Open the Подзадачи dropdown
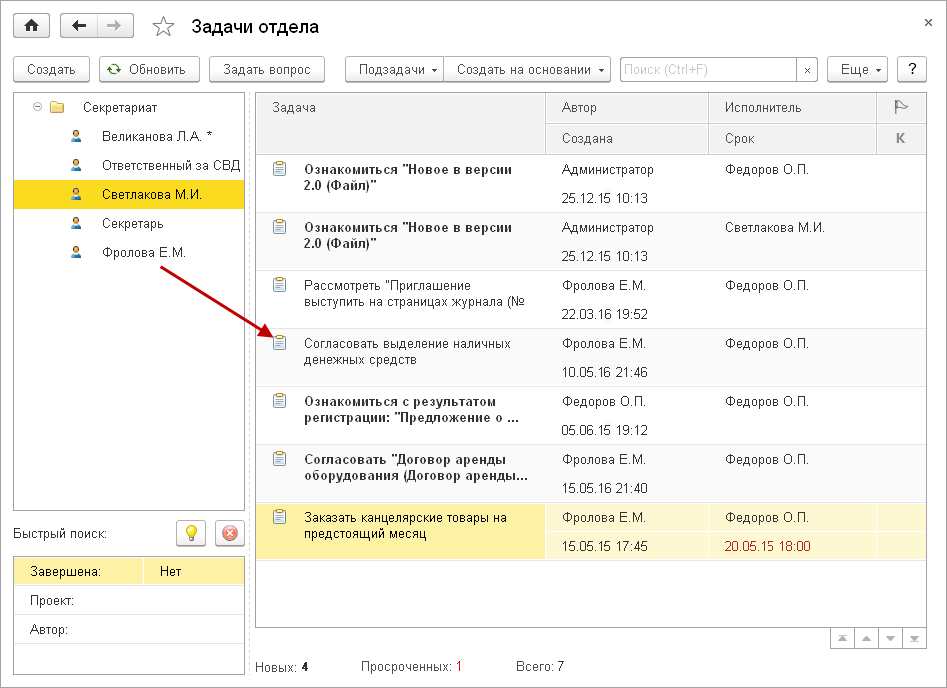This screenshot has width=947, height=688. tap(394, 69)
